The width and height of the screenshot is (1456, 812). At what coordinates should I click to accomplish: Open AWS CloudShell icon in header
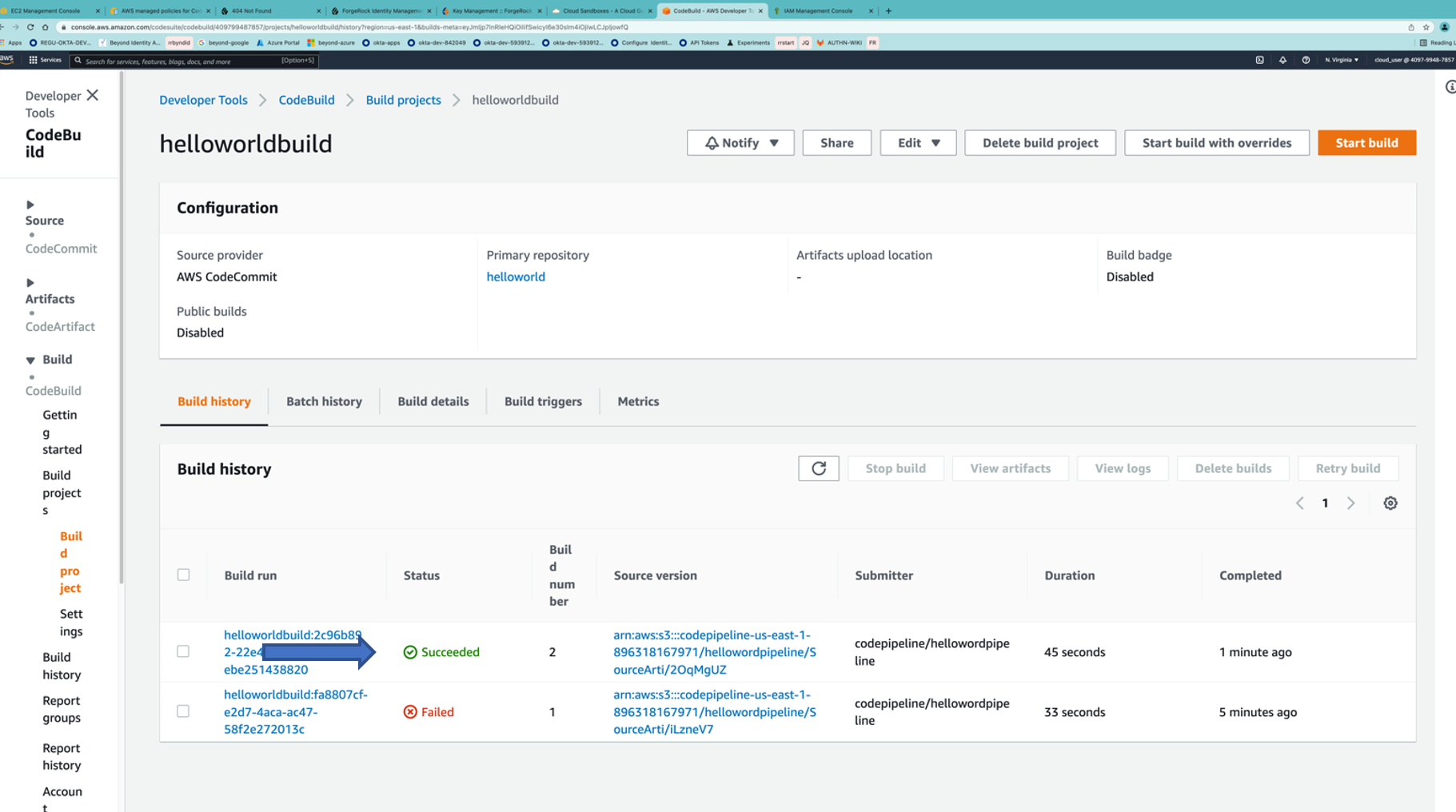[1259, 60]
